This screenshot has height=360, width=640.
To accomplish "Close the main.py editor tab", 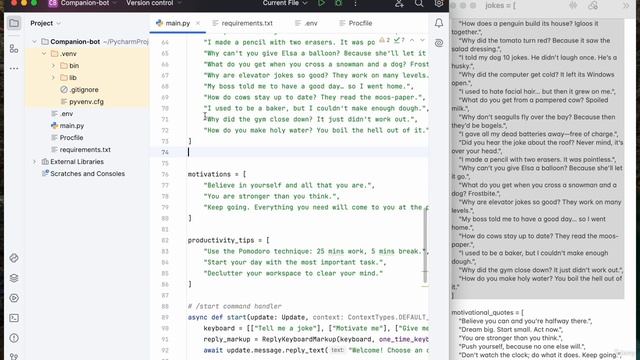I will tap(198, 23).
